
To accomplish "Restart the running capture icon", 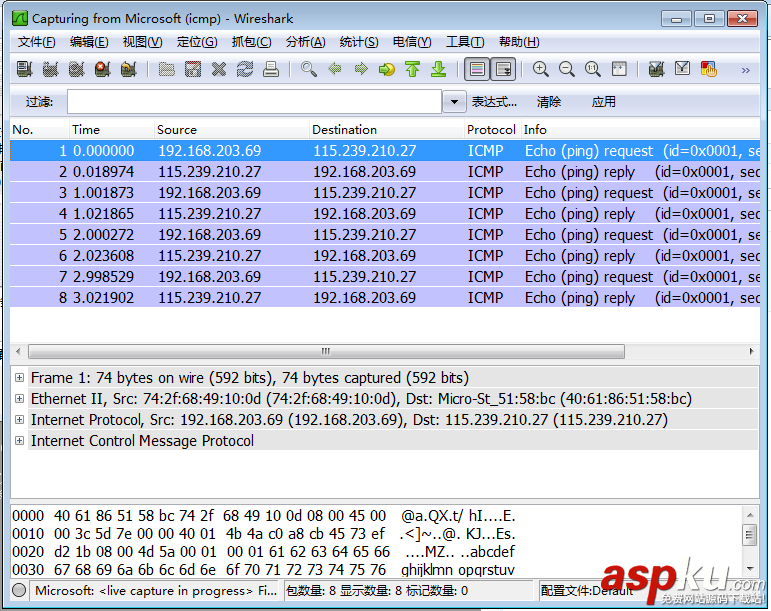I will [128, 69].
